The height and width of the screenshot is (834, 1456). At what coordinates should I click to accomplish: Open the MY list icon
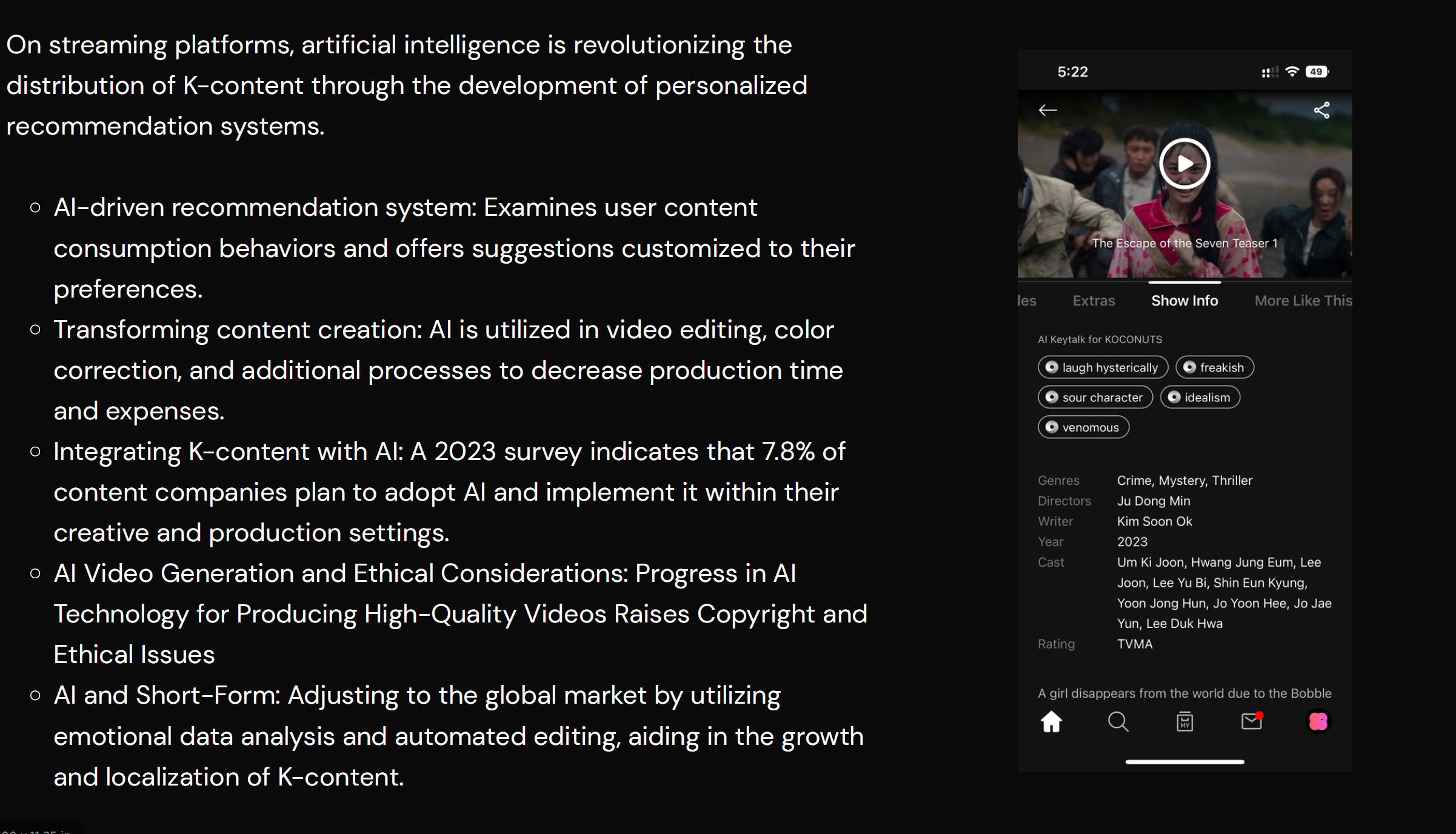tap(1184, 722)
